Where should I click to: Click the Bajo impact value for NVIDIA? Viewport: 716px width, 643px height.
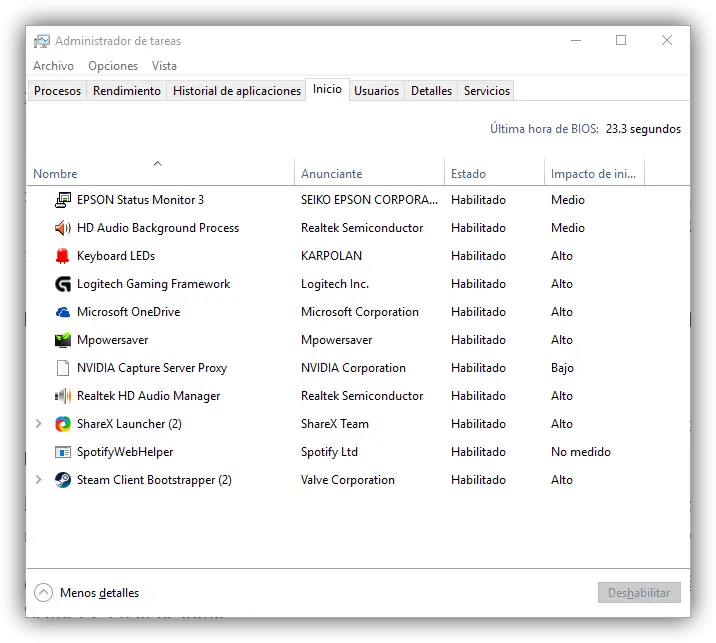(562, 368)
